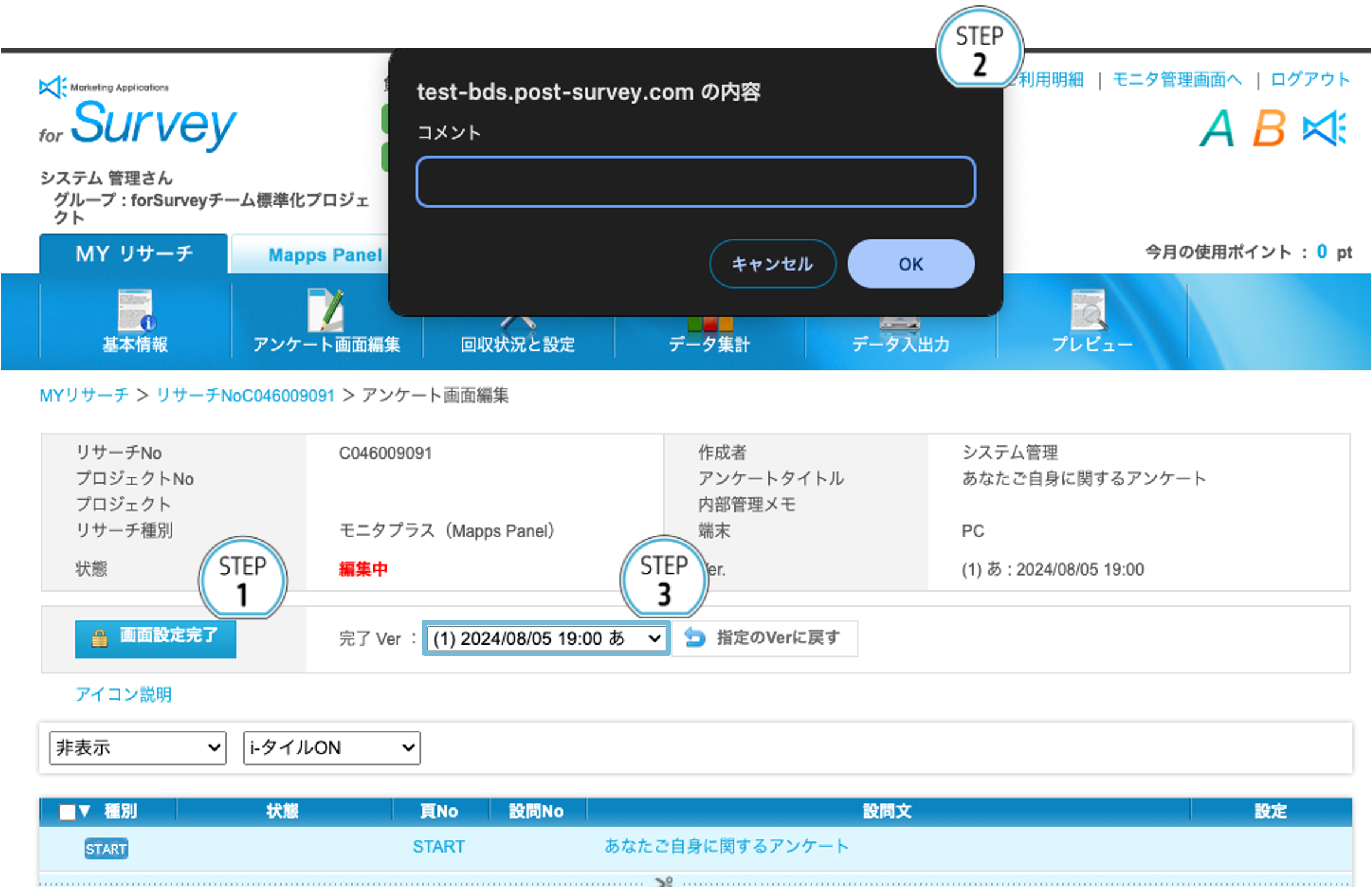This screenshot has width=1372, height=888.
Task: Click the orange B icon top right
Action: (1268, 128)
